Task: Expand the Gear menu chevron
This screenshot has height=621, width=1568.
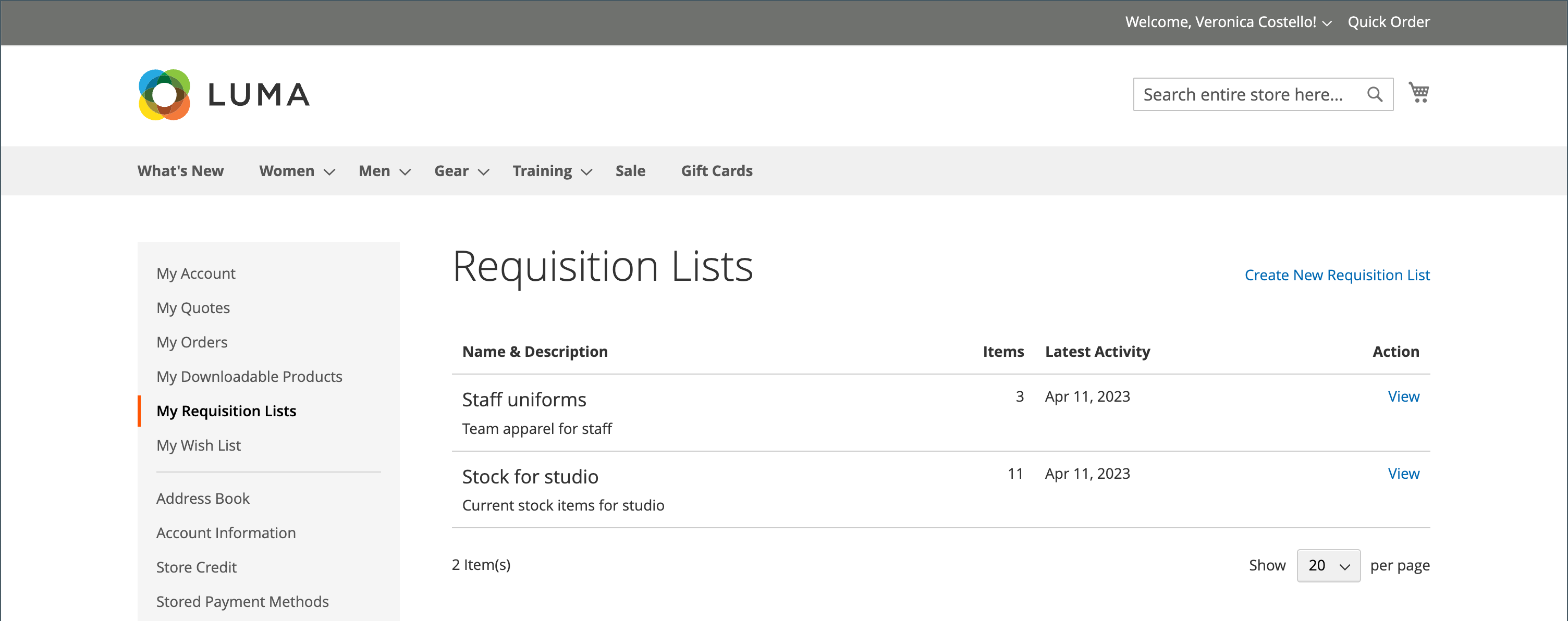Action: pyautogui.click(x=483, y=172)
